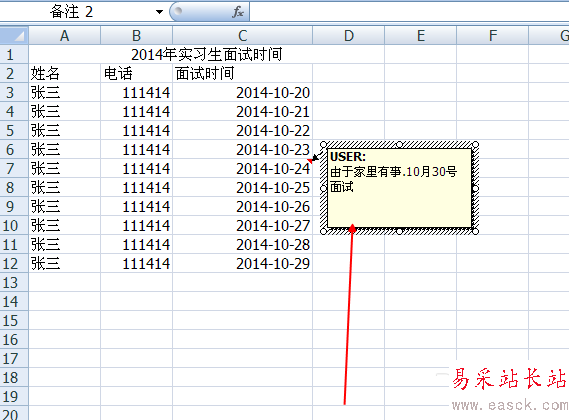Click empty cell C18

[242, 377]
